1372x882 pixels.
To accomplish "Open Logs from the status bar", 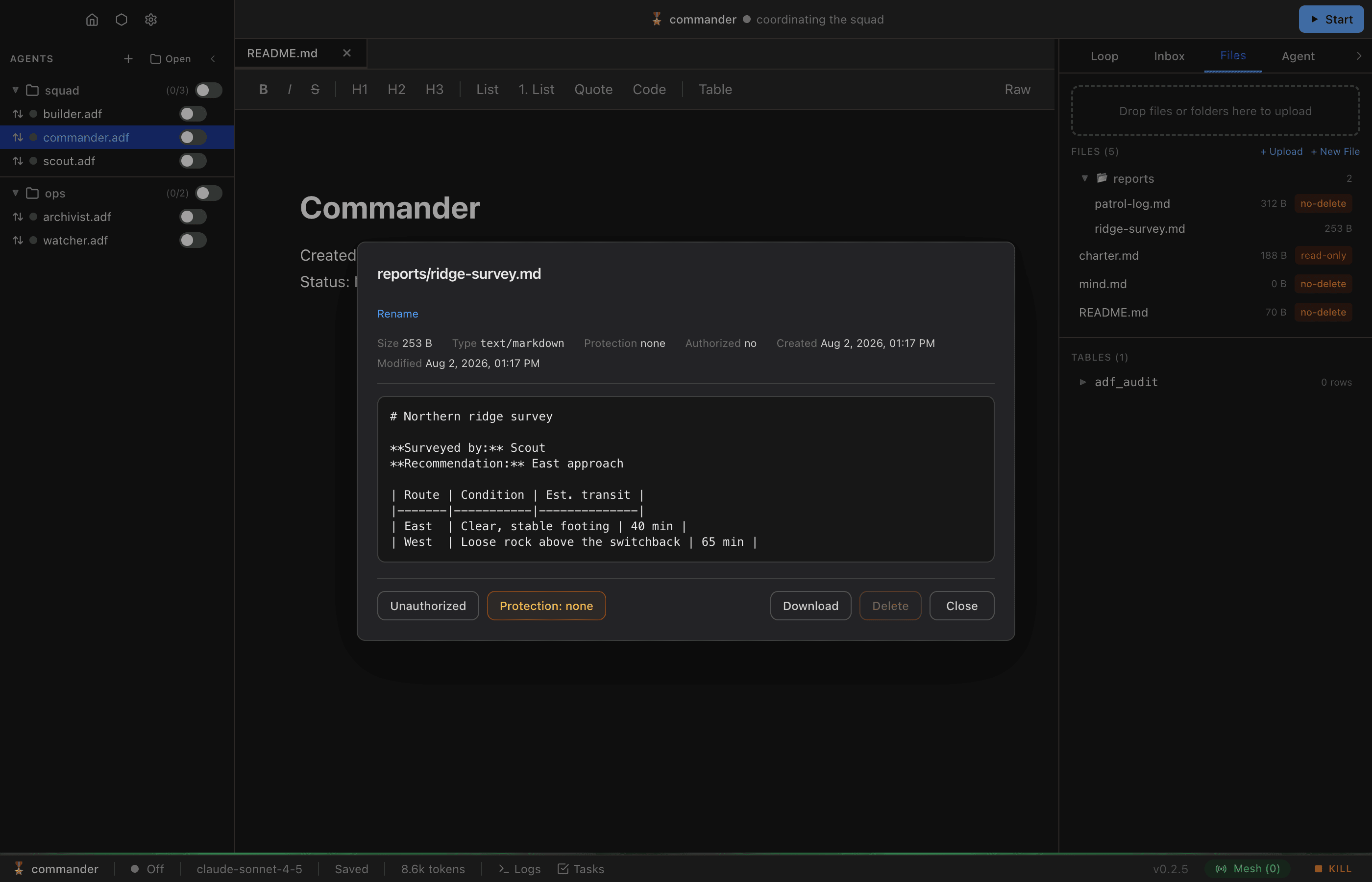I will (519, 868).
